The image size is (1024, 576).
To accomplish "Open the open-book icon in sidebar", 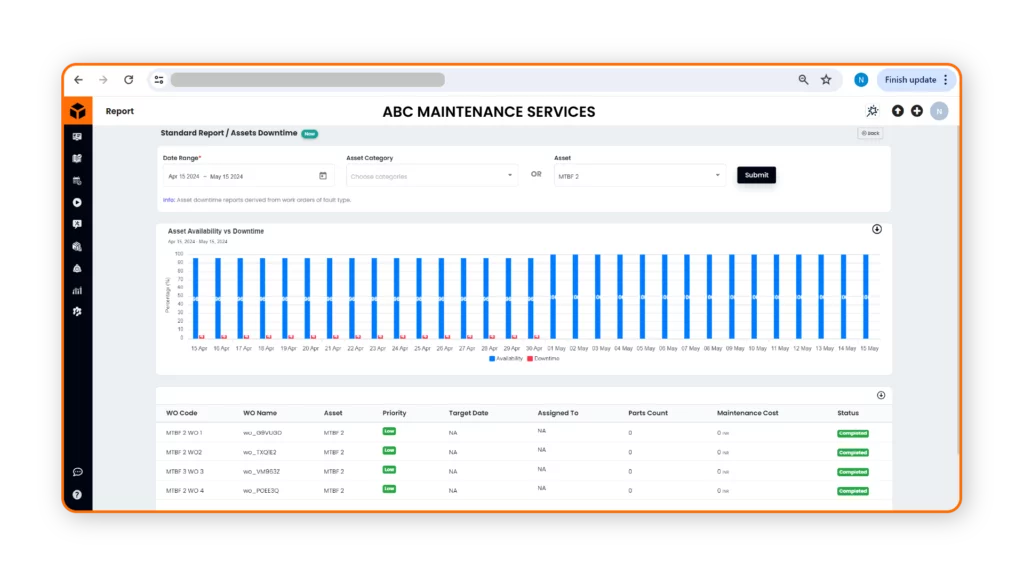I will pos(77,159).
